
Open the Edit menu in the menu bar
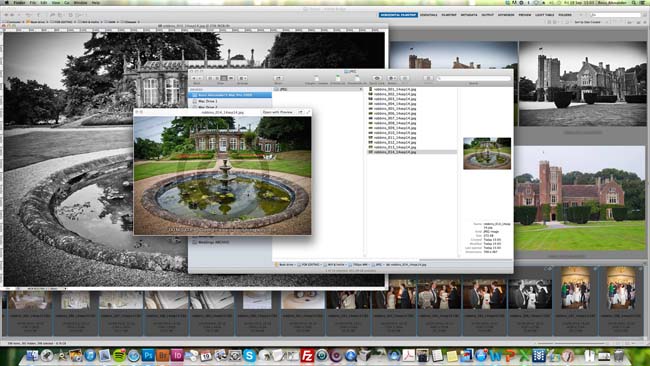coord(44,2)
